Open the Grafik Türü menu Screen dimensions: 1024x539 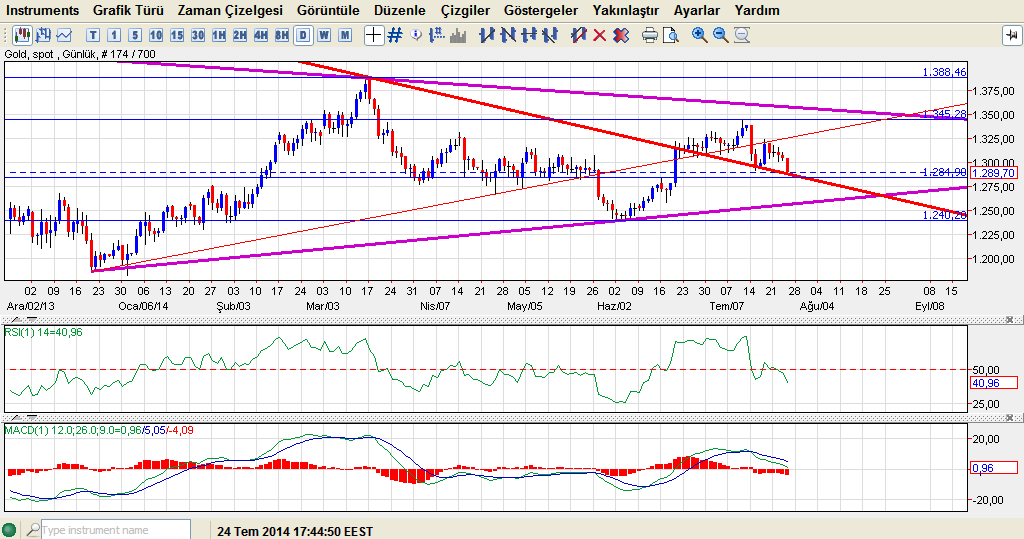pos(128,10)
